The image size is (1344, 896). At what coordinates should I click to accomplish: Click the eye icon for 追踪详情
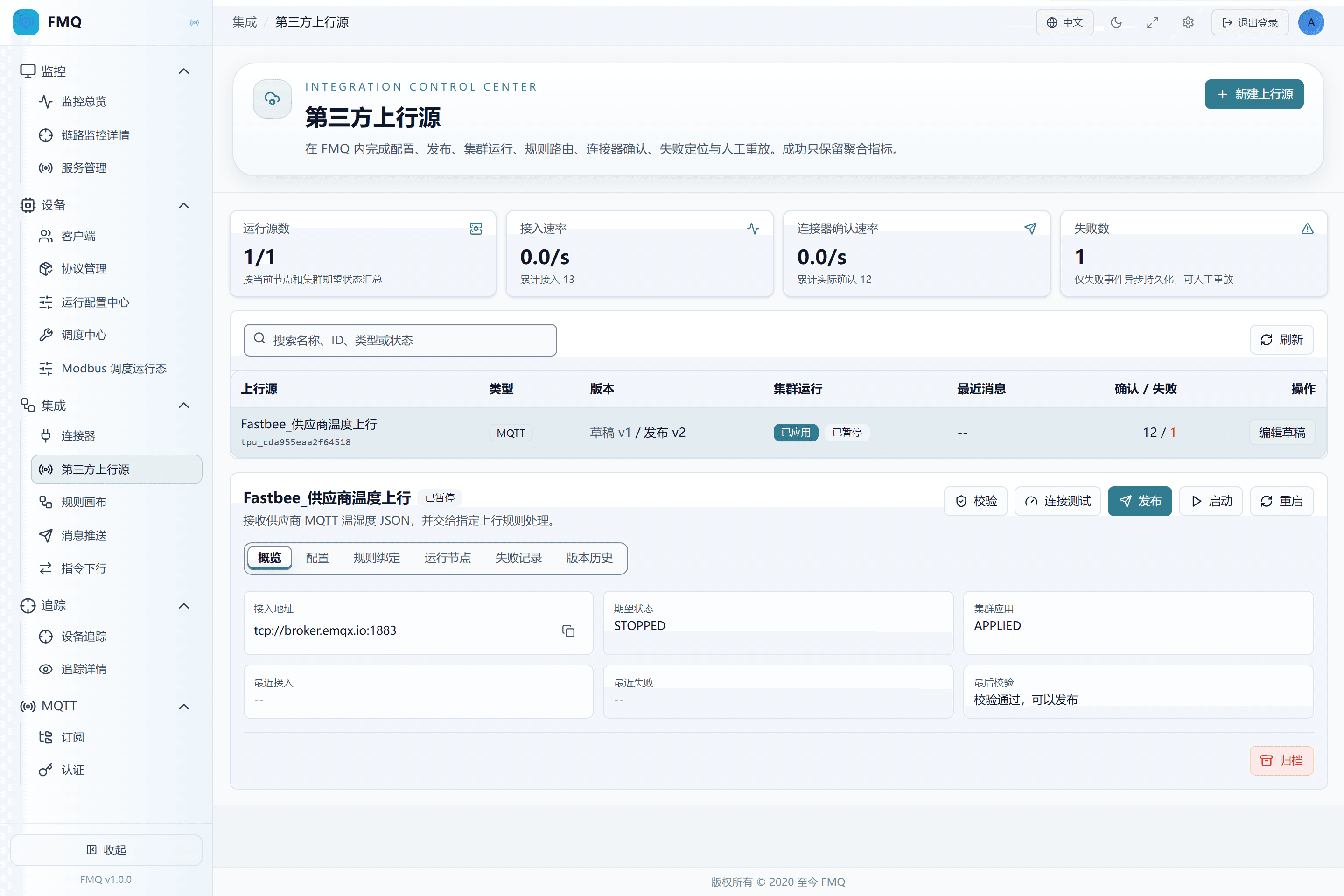coord(46,669)
